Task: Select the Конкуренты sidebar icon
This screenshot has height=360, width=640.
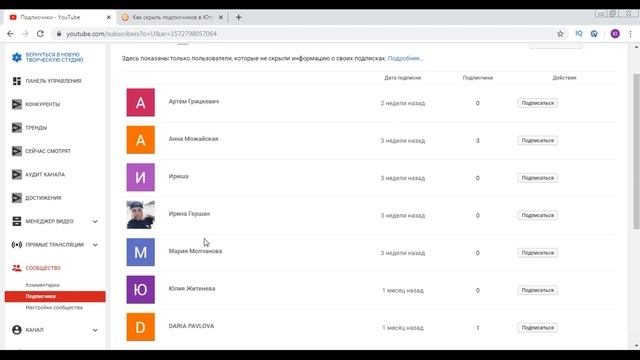Action: [16, 104]
